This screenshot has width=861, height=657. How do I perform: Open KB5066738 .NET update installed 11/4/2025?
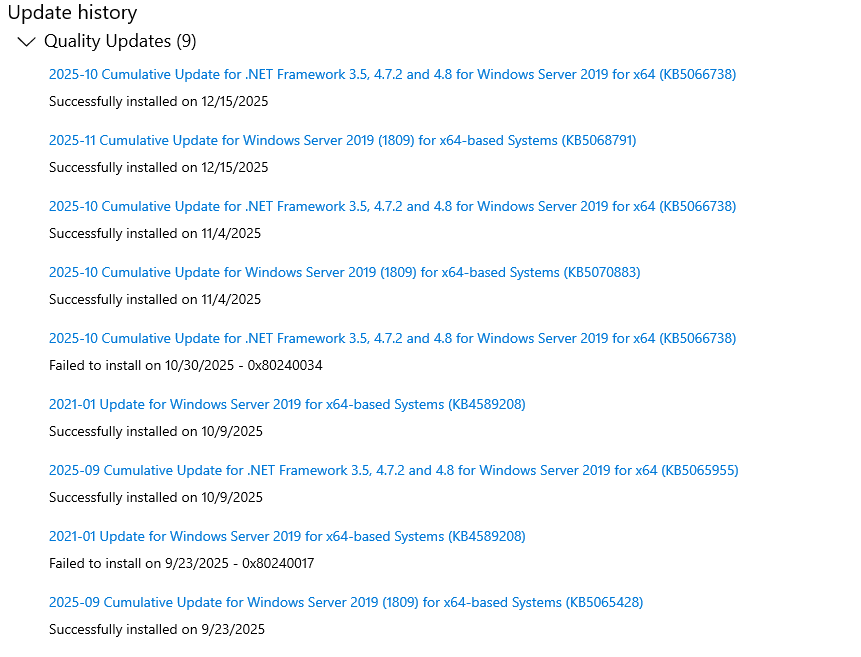pyautogui.click(x=392, y=206)
